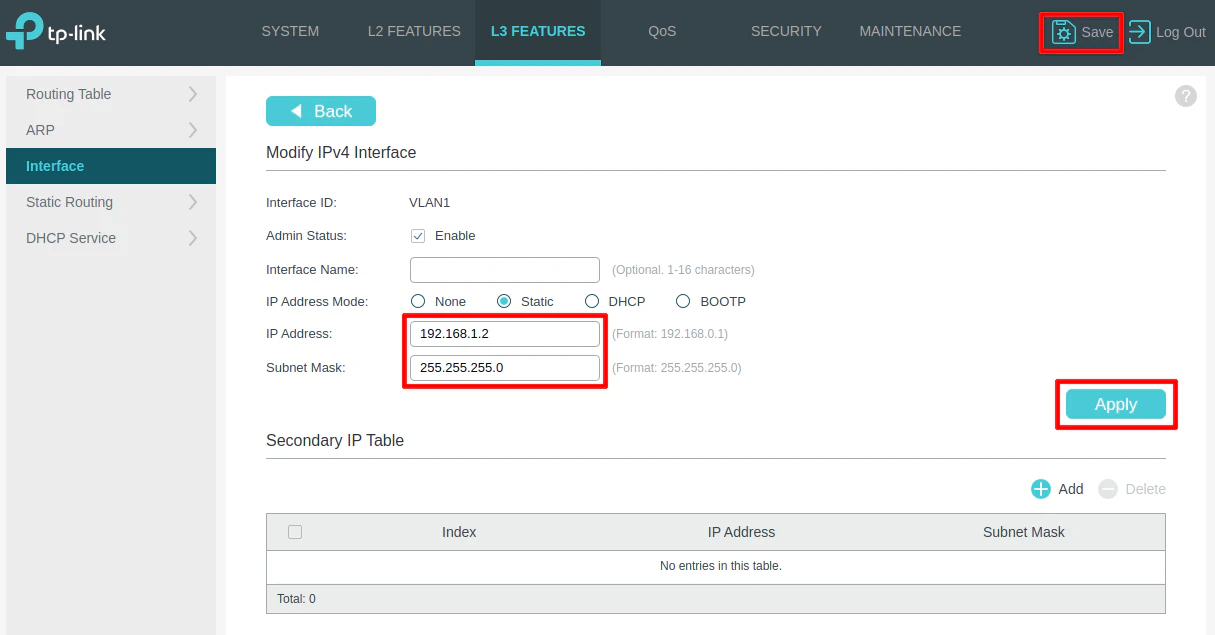Expand the ARP chevron
This screenshot has width=1215, height=635.
pos(193,130)
